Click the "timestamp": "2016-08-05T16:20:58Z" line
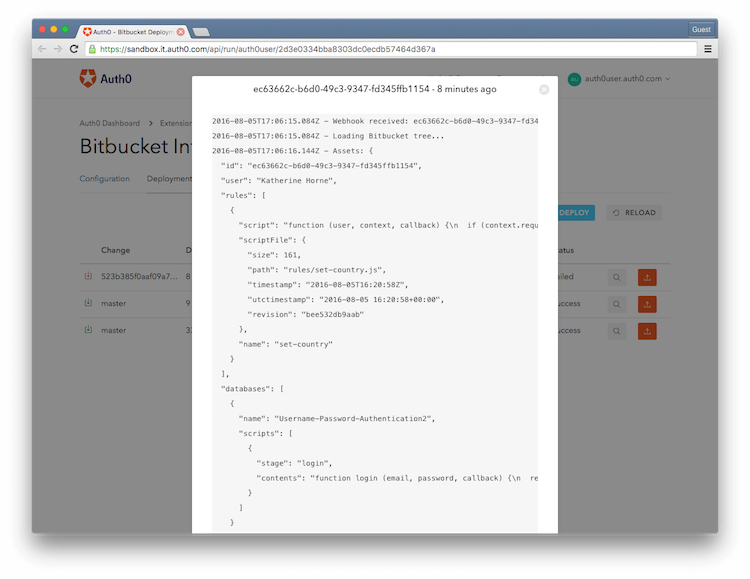Image resolution: width=750 pixels, height=579 pixels. click(328, 285)
